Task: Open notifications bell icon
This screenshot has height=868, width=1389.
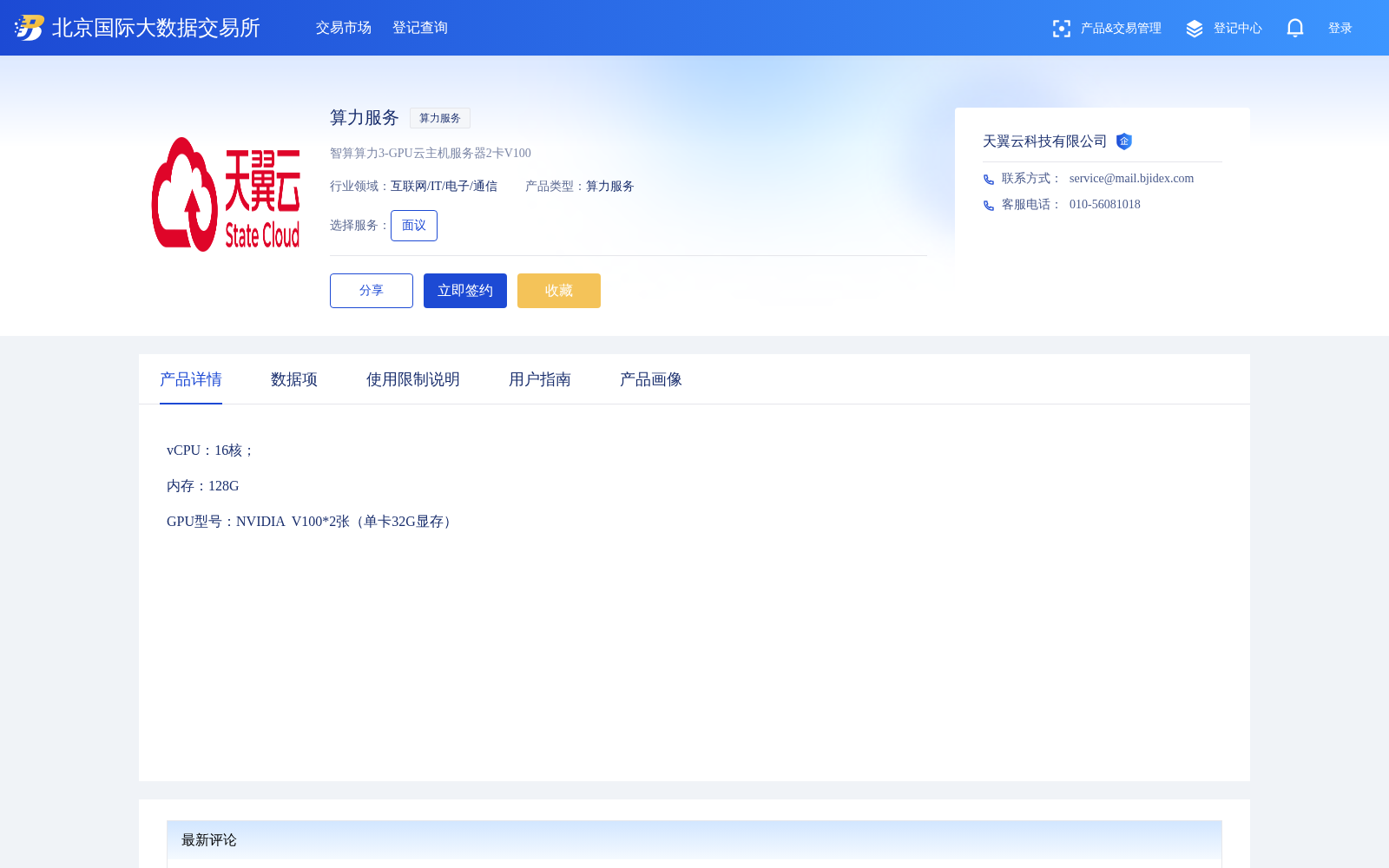Action: point(1295,28)
